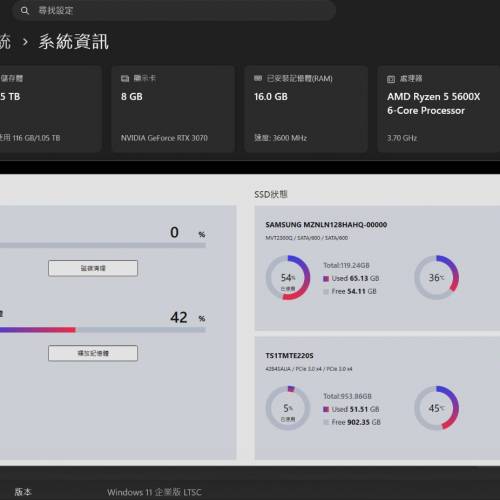Click the button below the 0% progress bar
The height and width of the screenshot is (500, 500).
93,268
